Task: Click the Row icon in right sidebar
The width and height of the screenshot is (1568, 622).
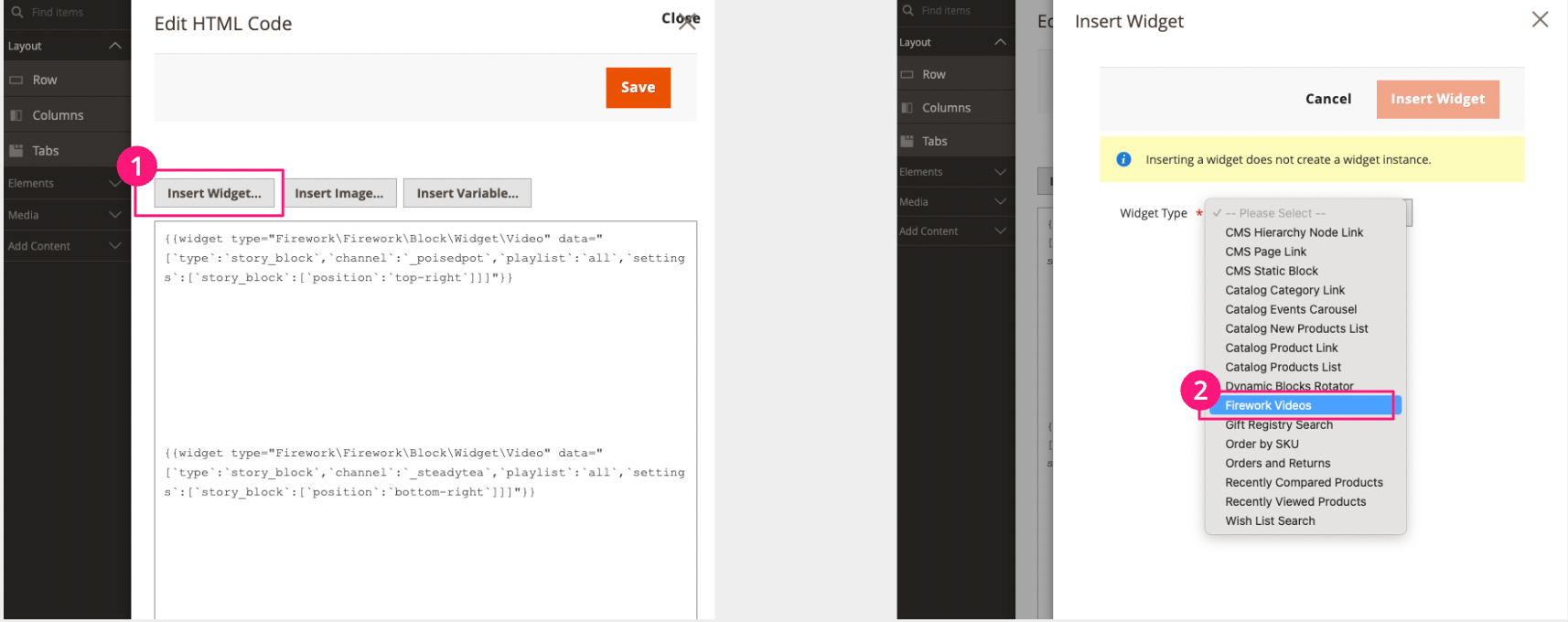Action: 907,74
